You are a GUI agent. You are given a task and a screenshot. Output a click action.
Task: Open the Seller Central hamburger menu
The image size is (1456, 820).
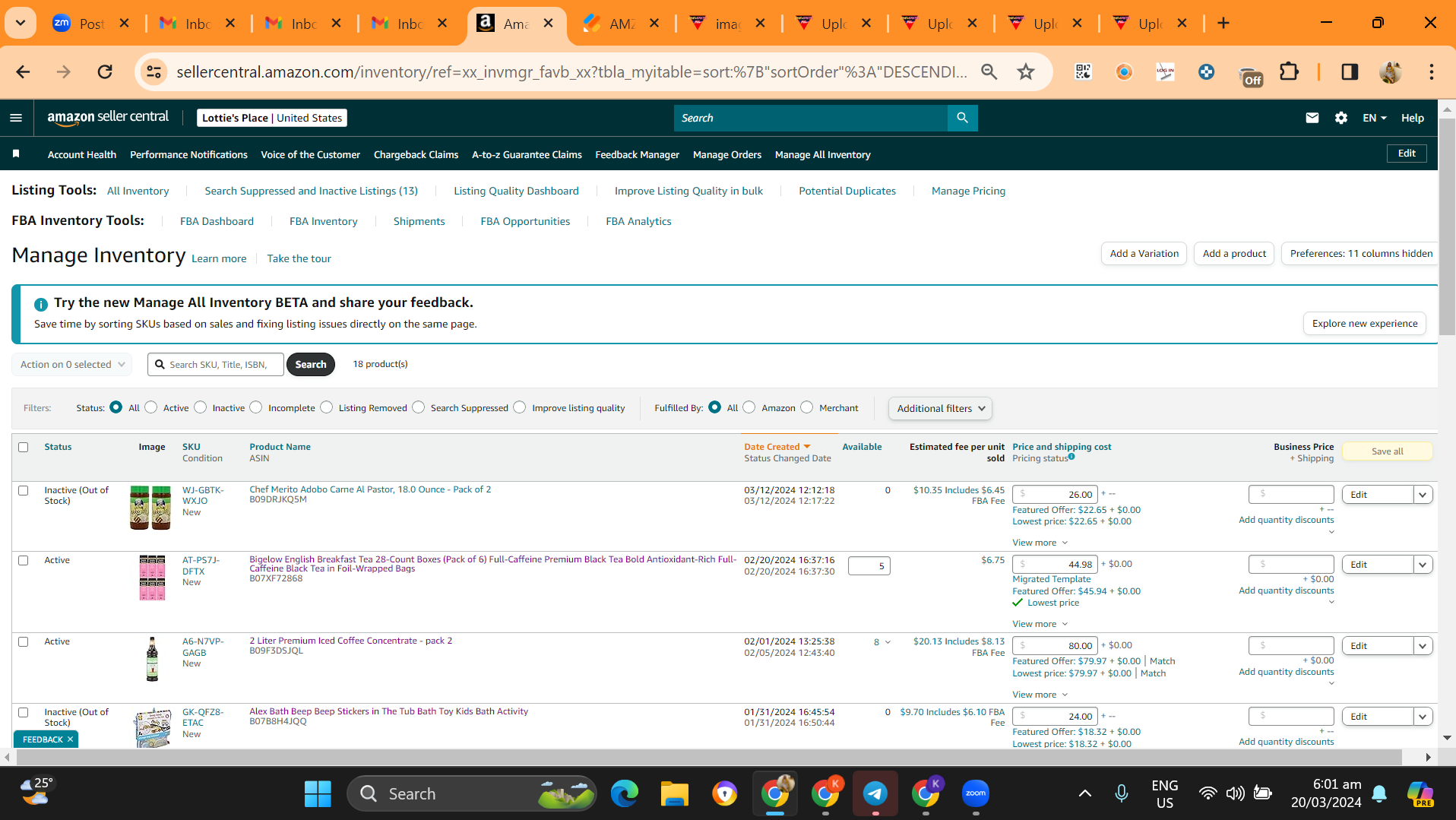click(16, 118)
